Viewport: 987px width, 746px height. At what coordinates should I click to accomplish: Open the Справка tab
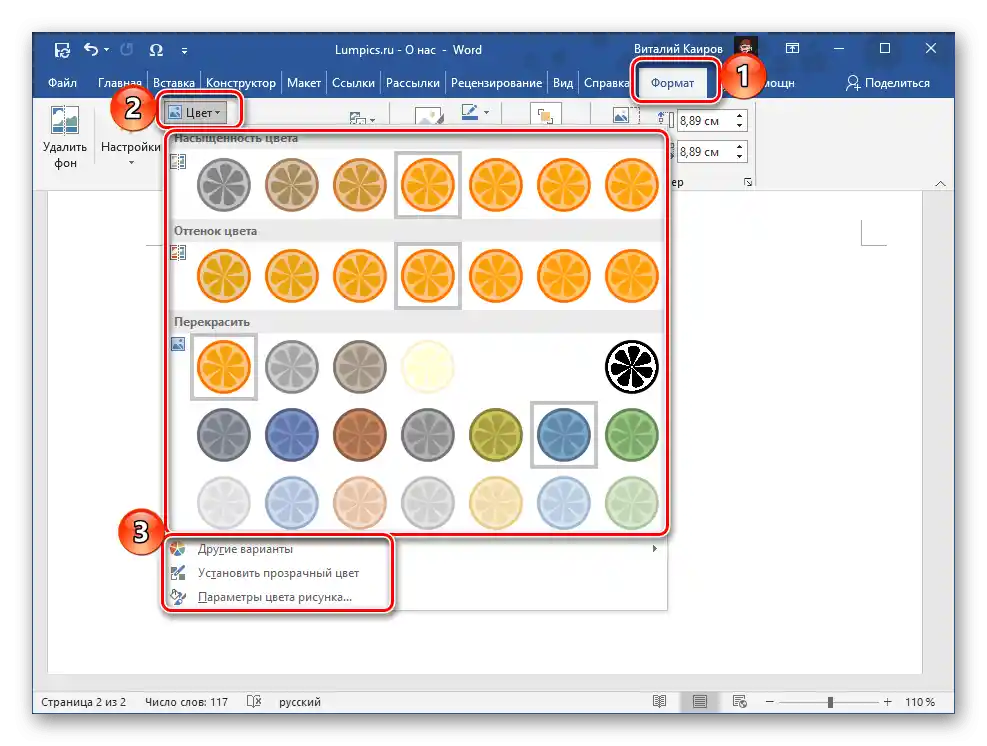pyautogui.click(x=606, y=83)
